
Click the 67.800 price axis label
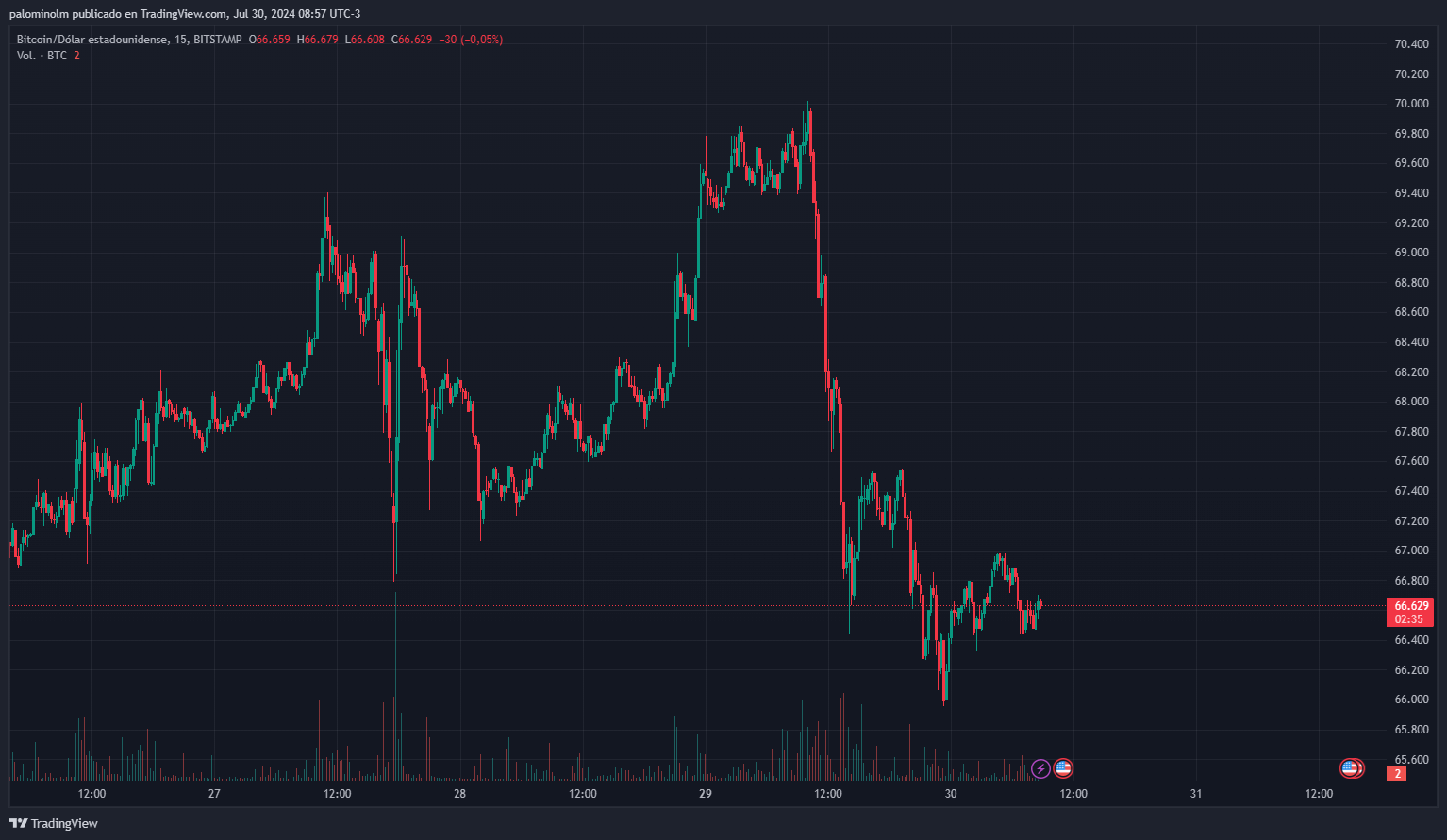pyautogui.click(x=1411, y=432)
